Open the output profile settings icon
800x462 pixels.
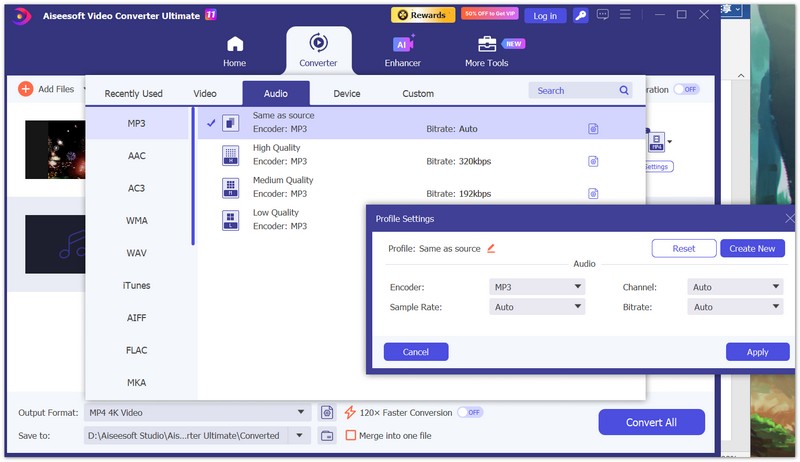(x=327, y=412)
